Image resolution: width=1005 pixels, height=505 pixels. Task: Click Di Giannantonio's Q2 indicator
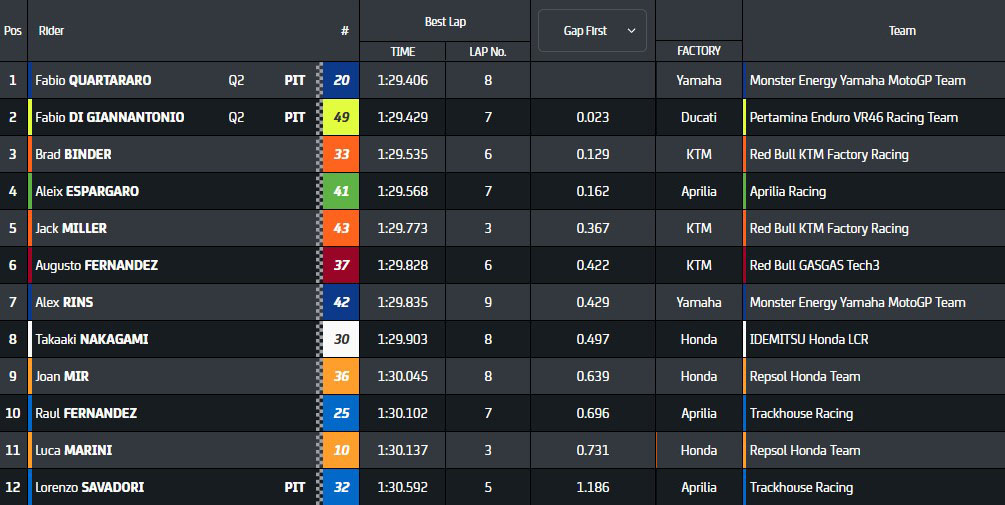point(237,117)
